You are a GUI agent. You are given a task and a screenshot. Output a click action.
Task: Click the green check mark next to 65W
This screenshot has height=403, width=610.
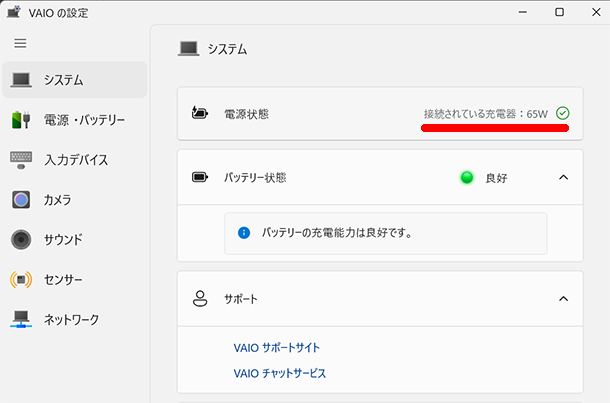(563, 113)
